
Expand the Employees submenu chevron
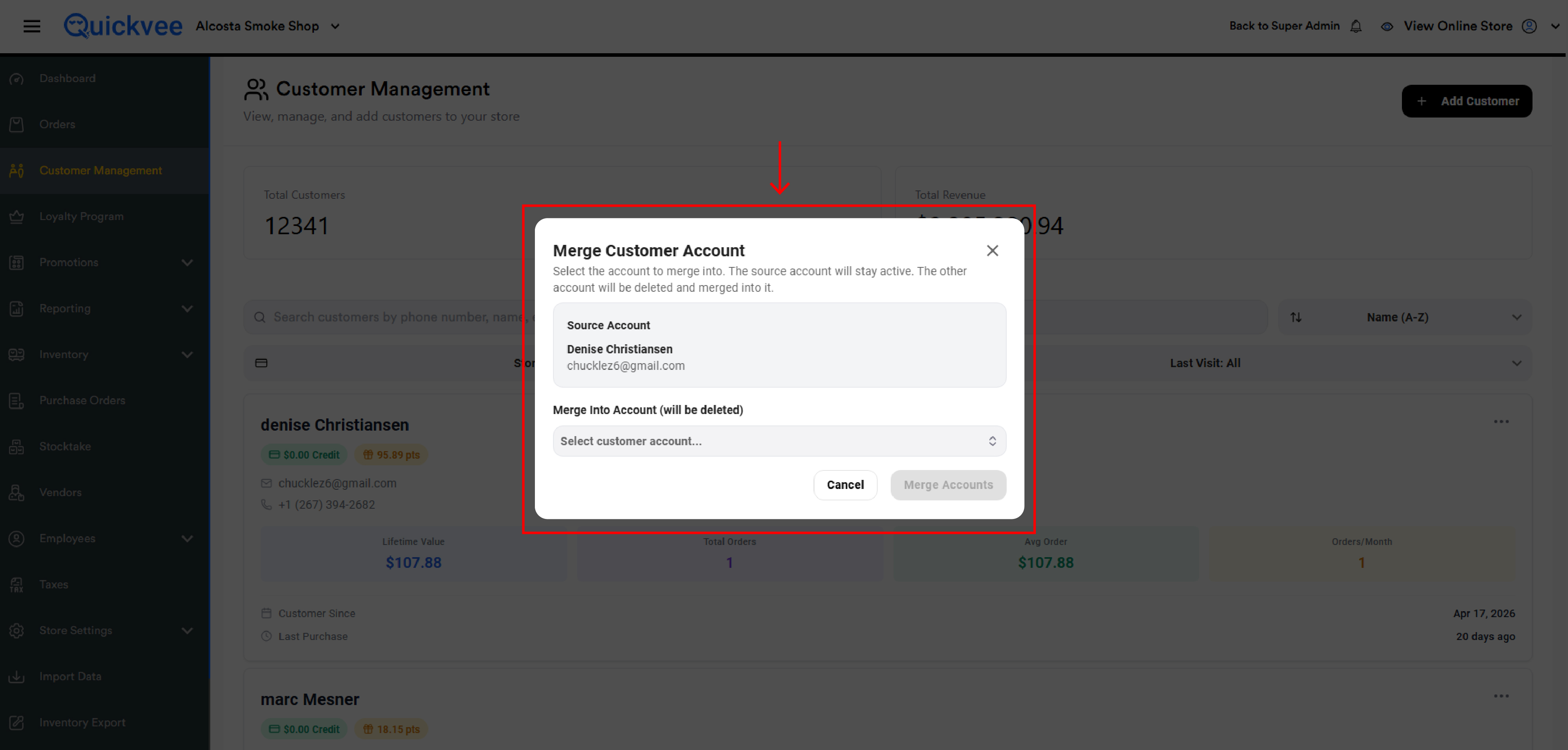coord(187,538)
